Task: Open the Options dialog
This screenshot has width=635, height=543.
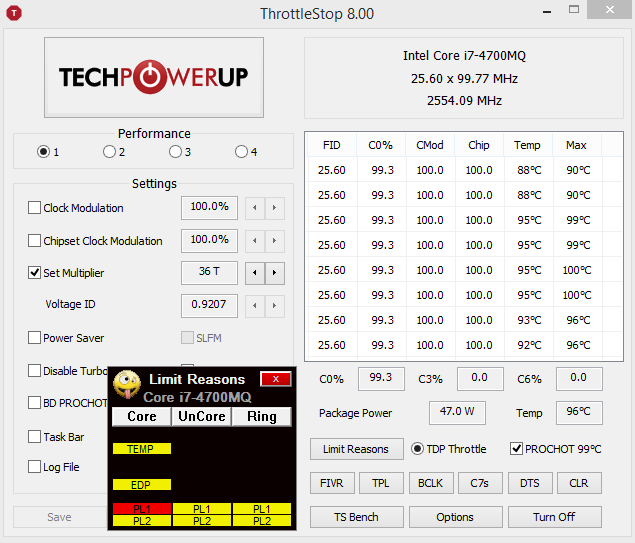Action: (456, 517)
